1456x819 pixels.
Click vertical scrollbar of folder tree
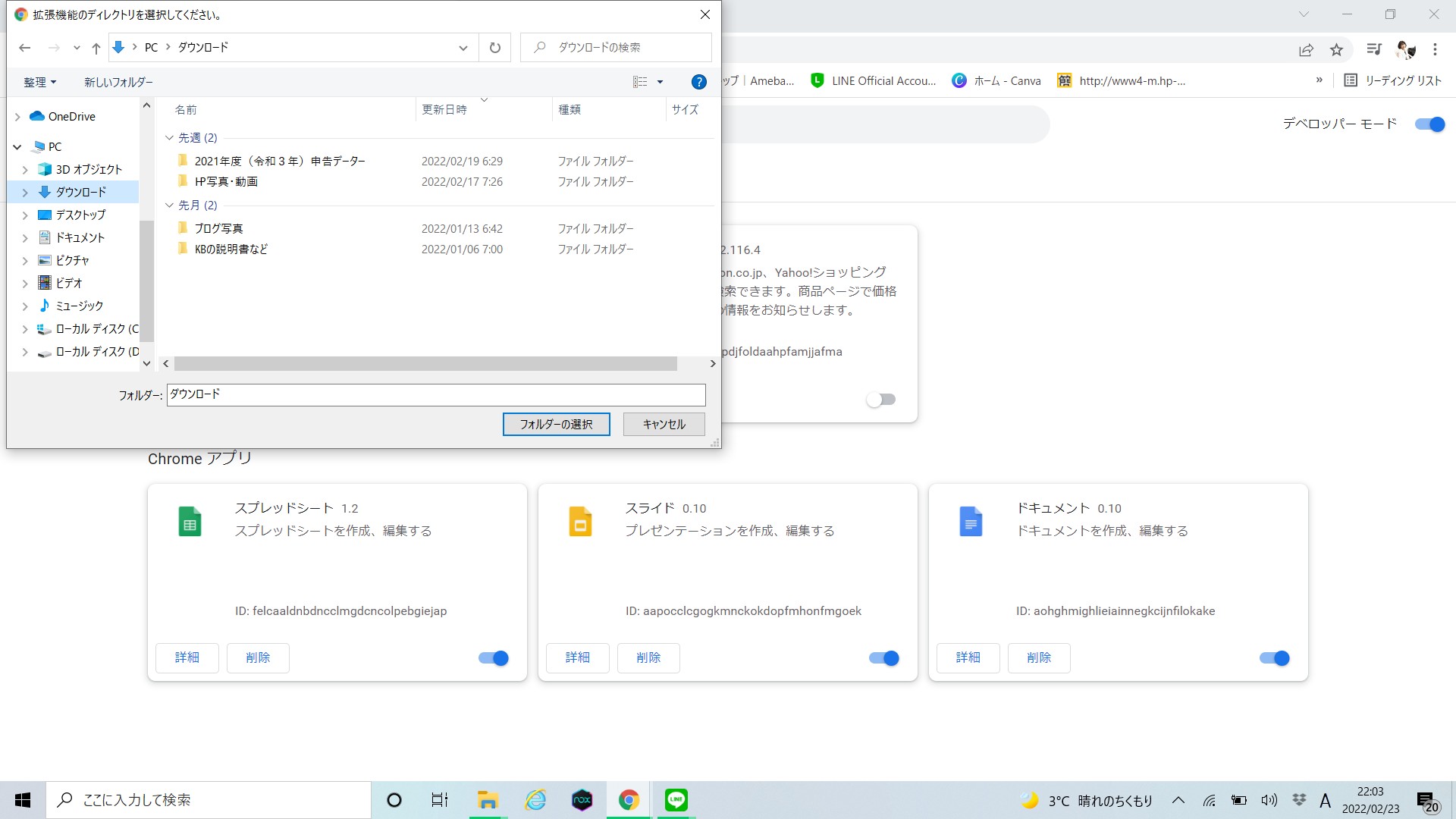click(147, 281)
